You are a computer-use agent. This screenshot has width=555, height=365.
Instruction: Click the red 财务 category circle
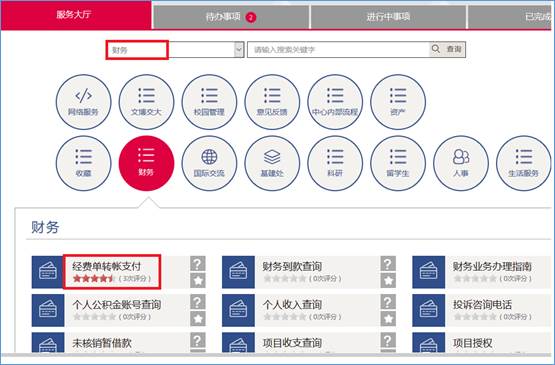(146, 163)
